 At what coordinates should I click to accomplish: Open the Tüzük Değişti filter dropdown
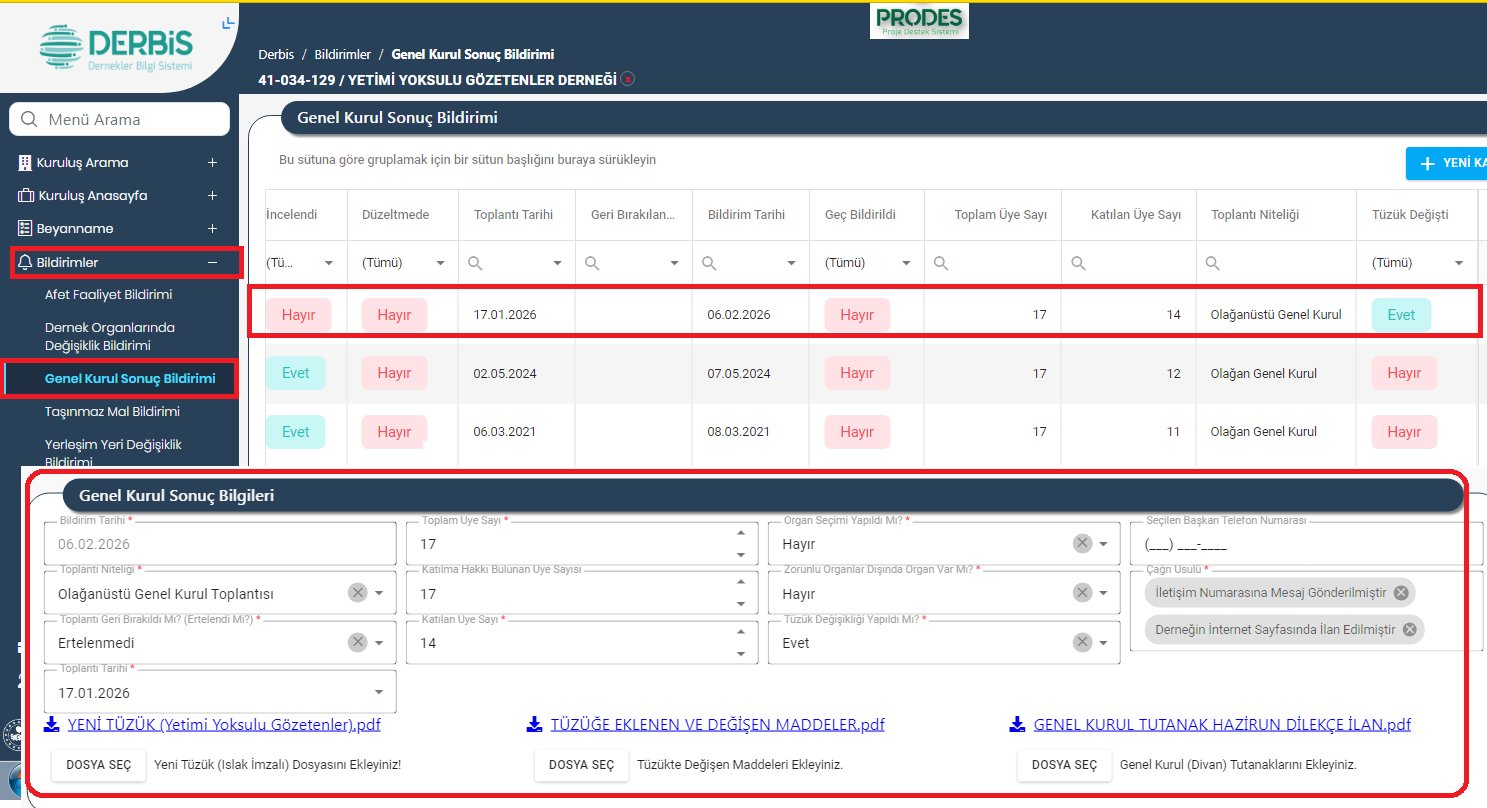pyautogui.click(x=1459, y=263)
